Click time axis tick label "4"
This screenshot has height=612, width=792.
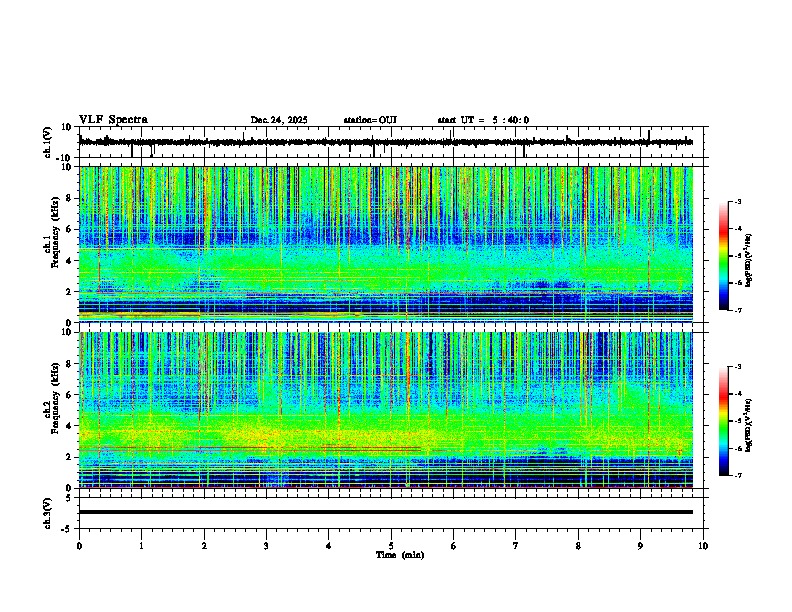329,546
